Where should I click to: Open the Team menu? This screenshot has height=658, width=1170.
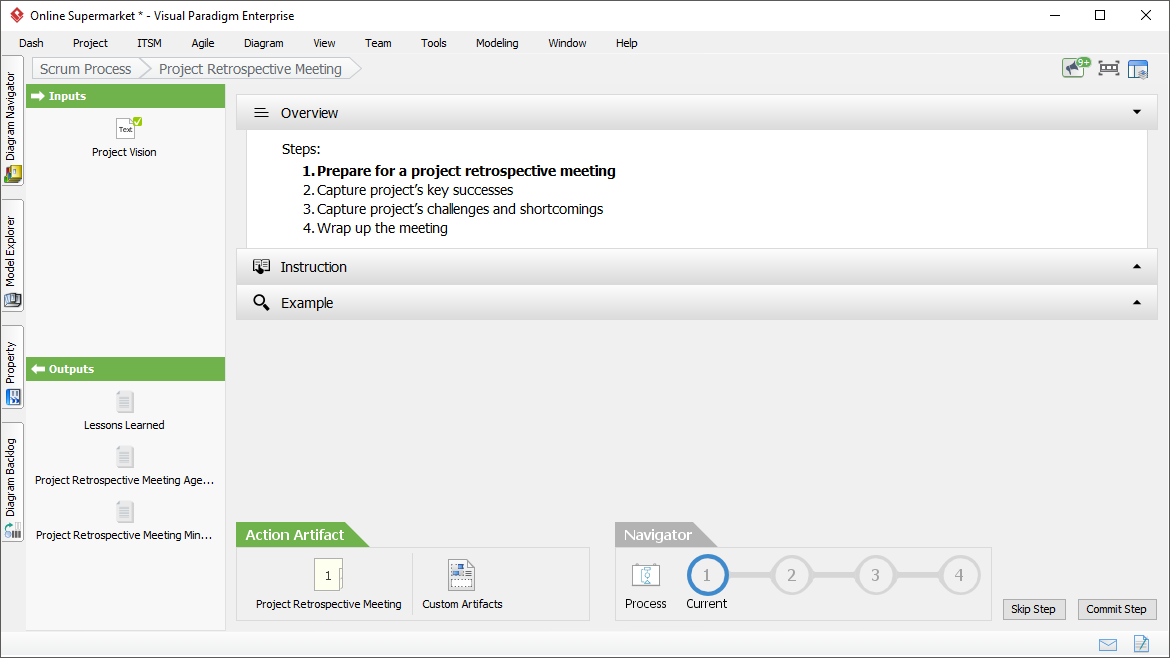pyautogui.click(x=378, y=43)
